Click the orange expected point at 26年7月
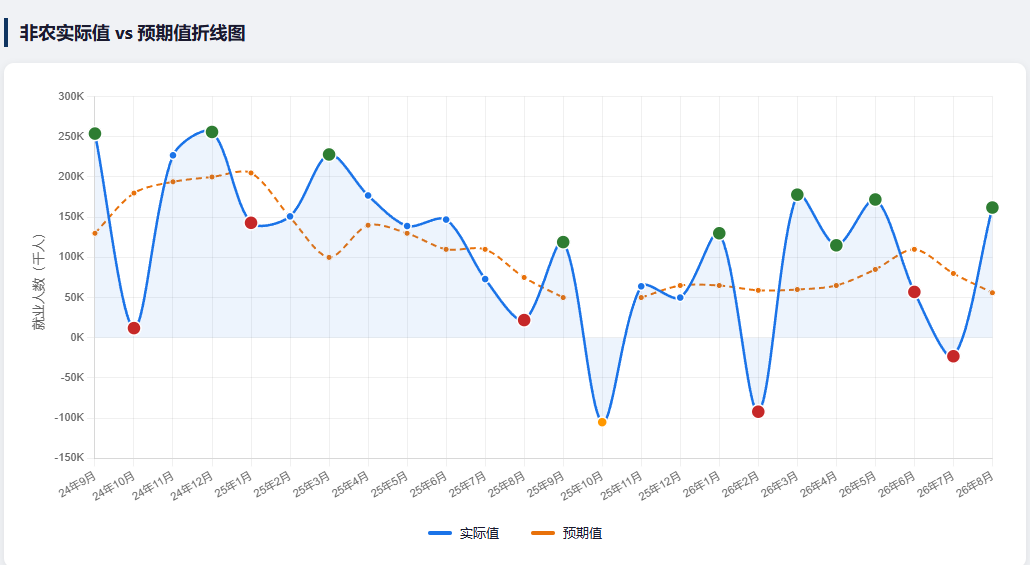Viewport: 1030px width, 565px height. click(953, 273)
